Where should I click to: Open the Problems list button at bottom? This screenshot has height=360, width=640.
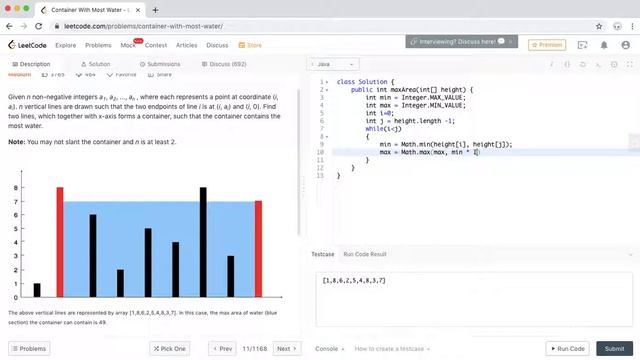click(x=29, y=349)
